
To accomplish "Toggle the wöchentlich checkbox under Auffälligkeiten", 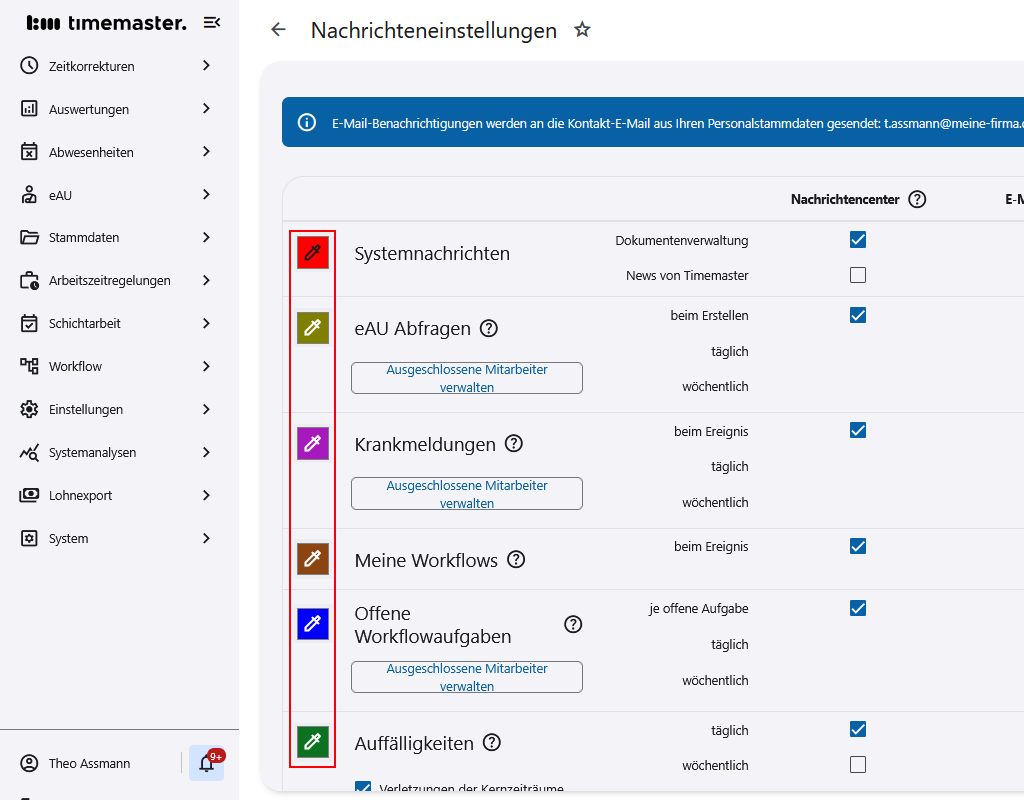I will (857, 765).
